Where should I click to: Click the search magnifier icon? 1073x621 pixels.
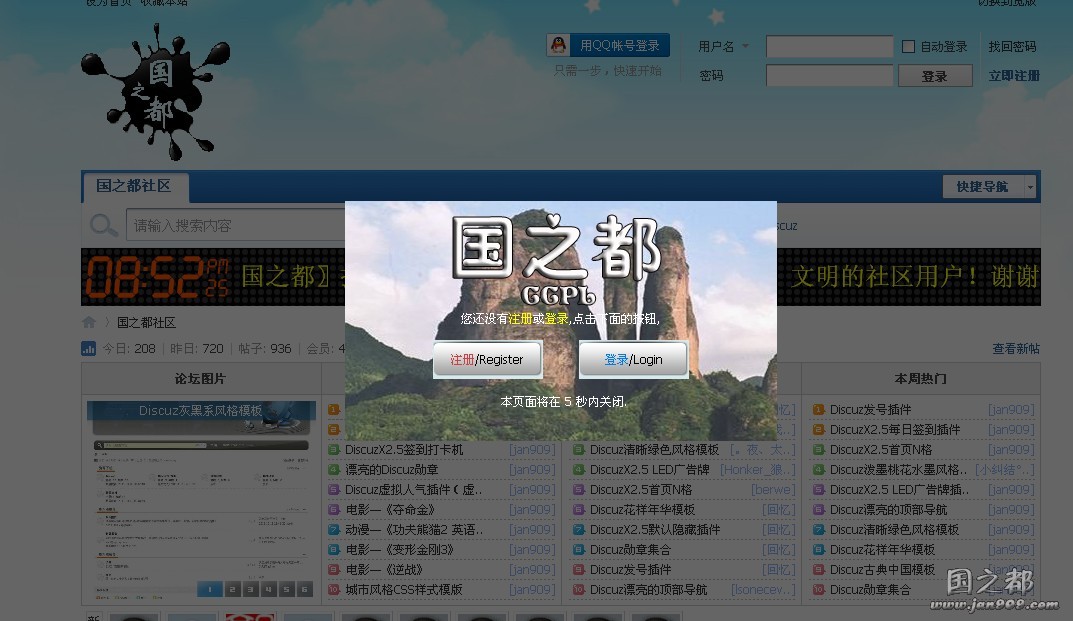tap(103, 225)
